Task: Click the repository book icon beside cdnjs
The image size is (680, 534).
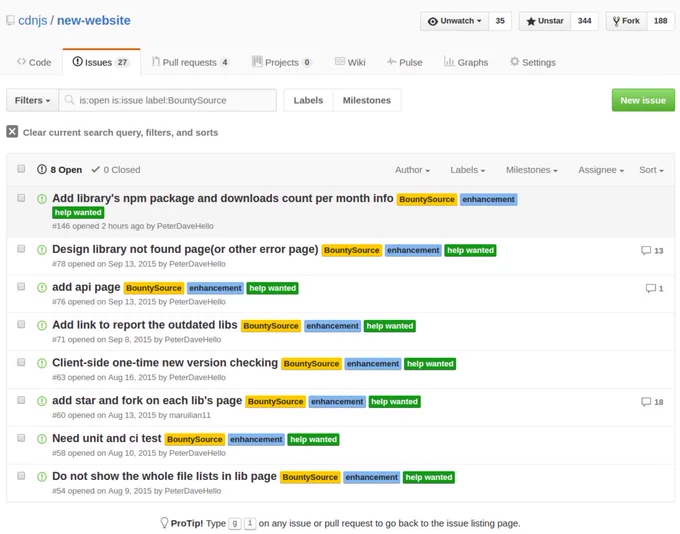Action: 10,20
